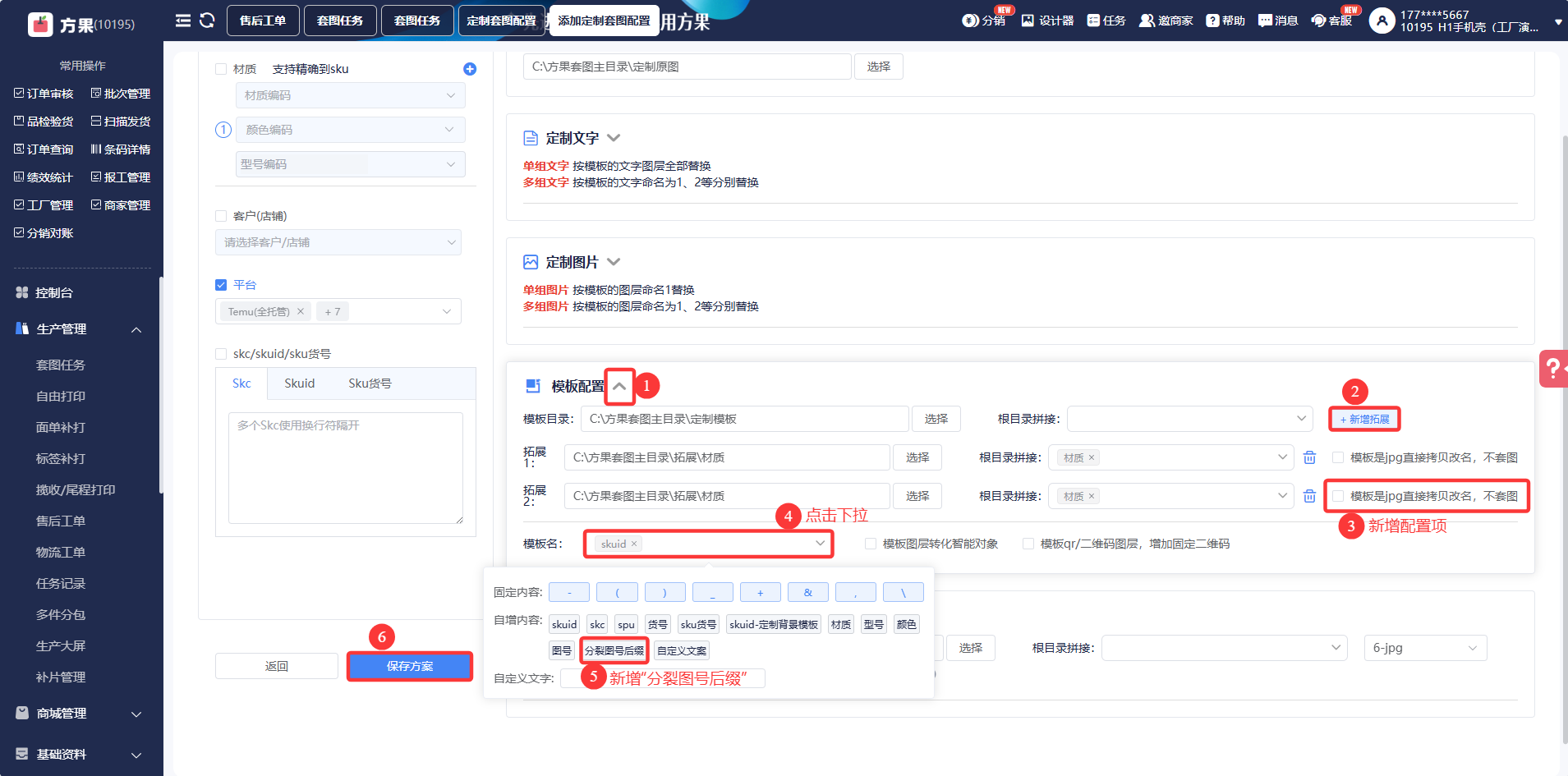Image resolution: width=1568 pixels, height=776 pixels.
Task: Click the red help question-mark floating icon
Action: [x=1552, y=367]
